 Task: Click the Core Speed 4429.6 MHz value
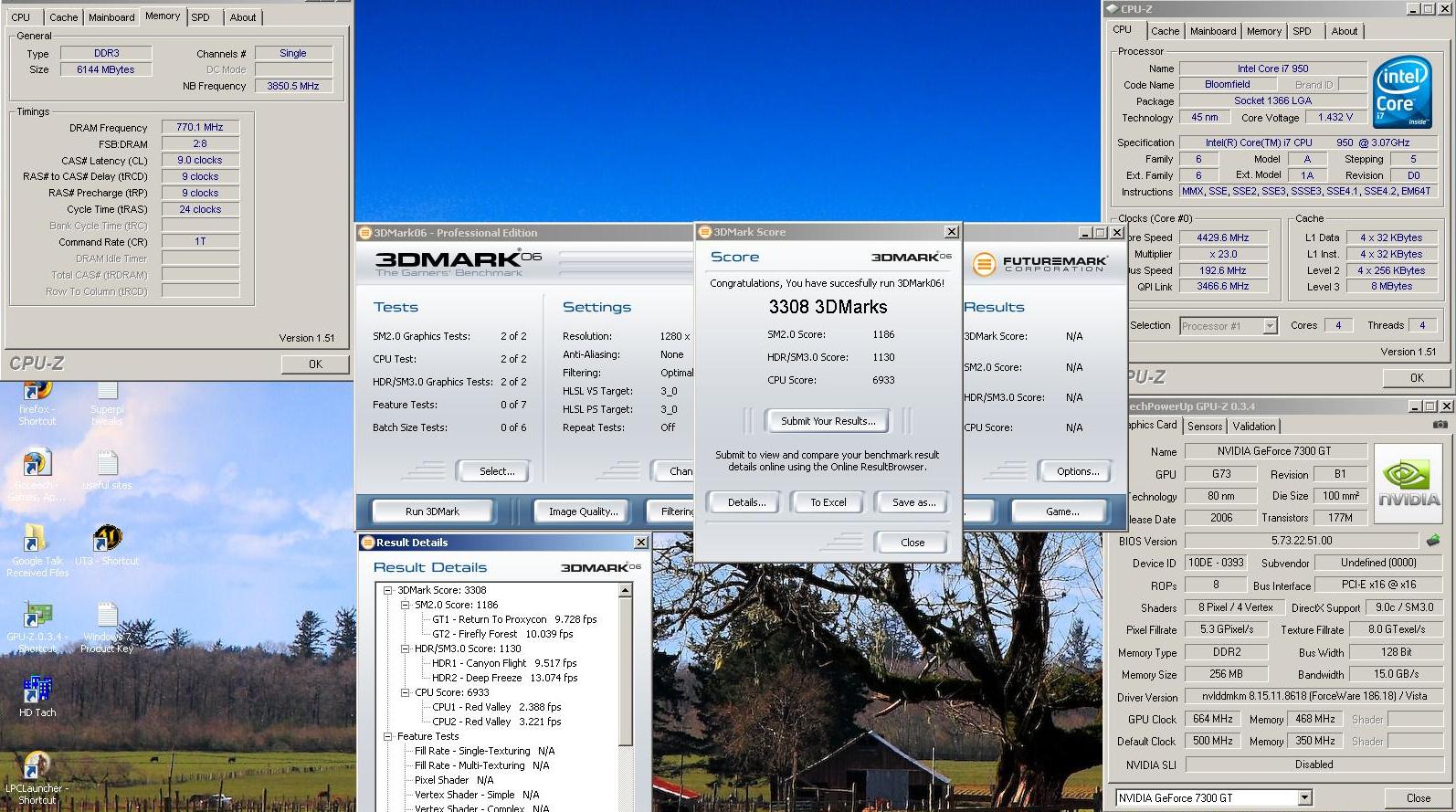point(1223,237)
